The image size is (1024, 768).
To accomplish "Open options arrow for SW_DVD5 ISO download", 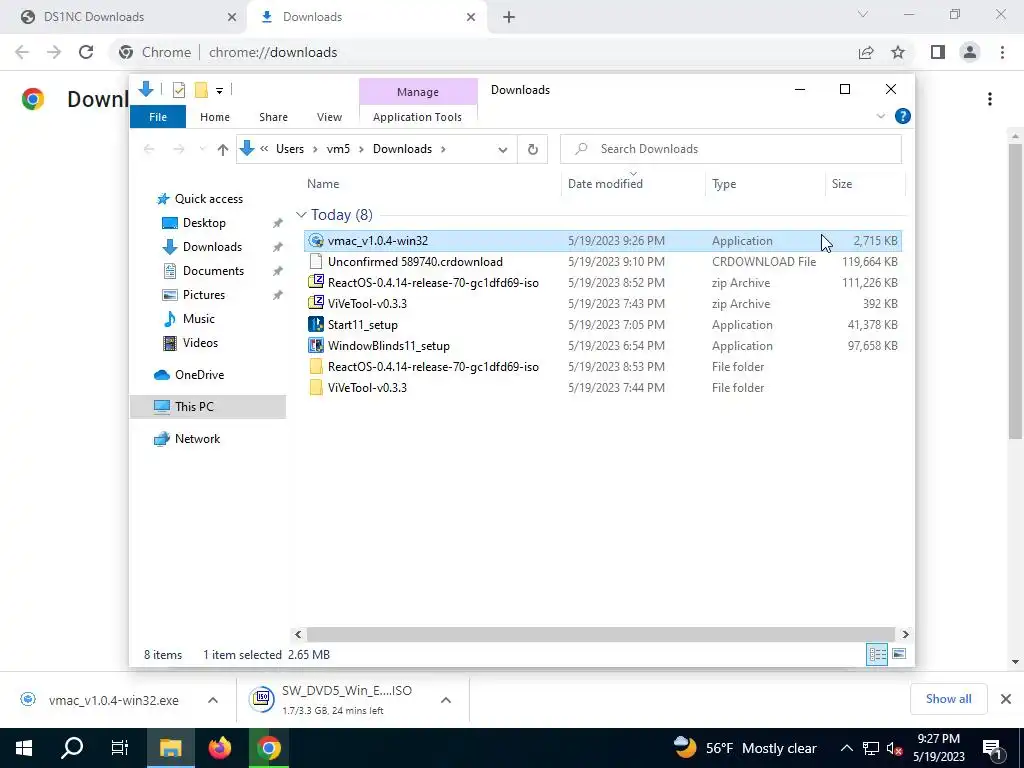I will coord(446,700).
